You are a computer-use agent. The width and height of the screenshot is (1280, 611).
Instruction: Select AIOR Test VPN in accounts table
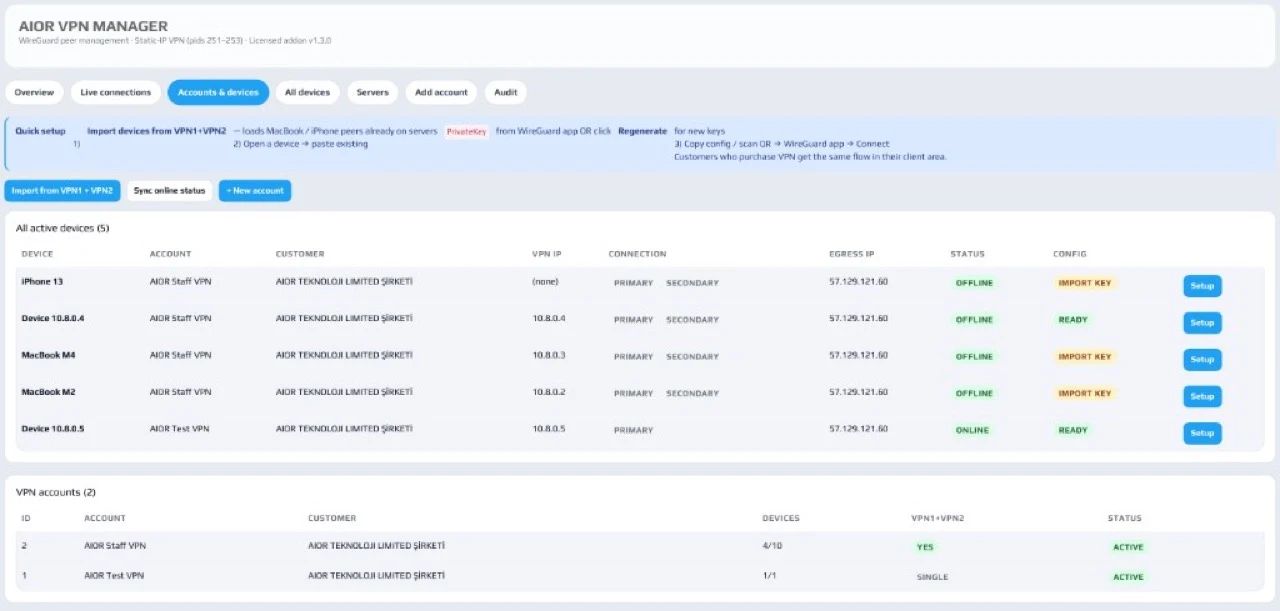114,576
